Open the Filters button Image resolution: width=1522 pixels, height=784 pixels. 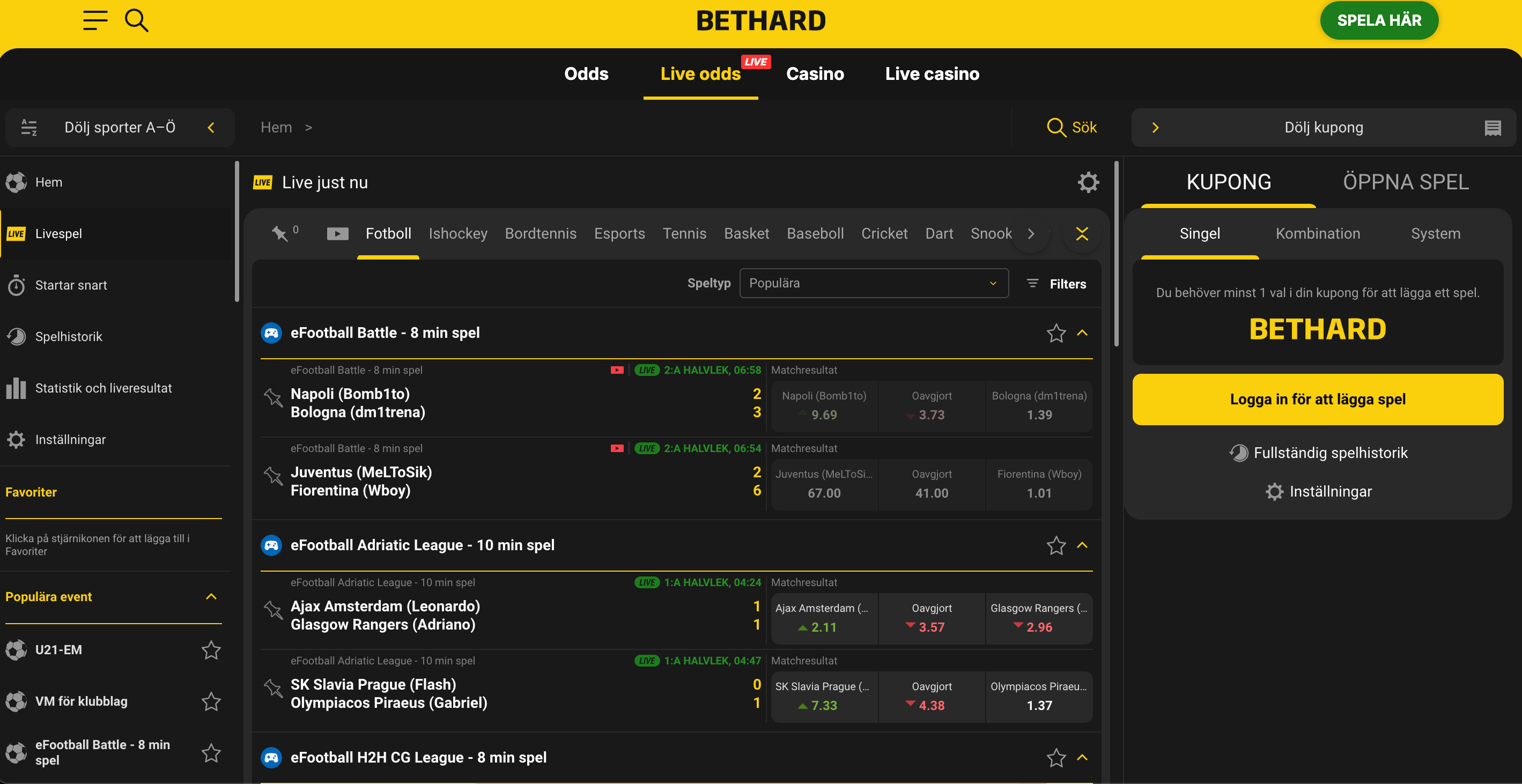[1056, 284]
